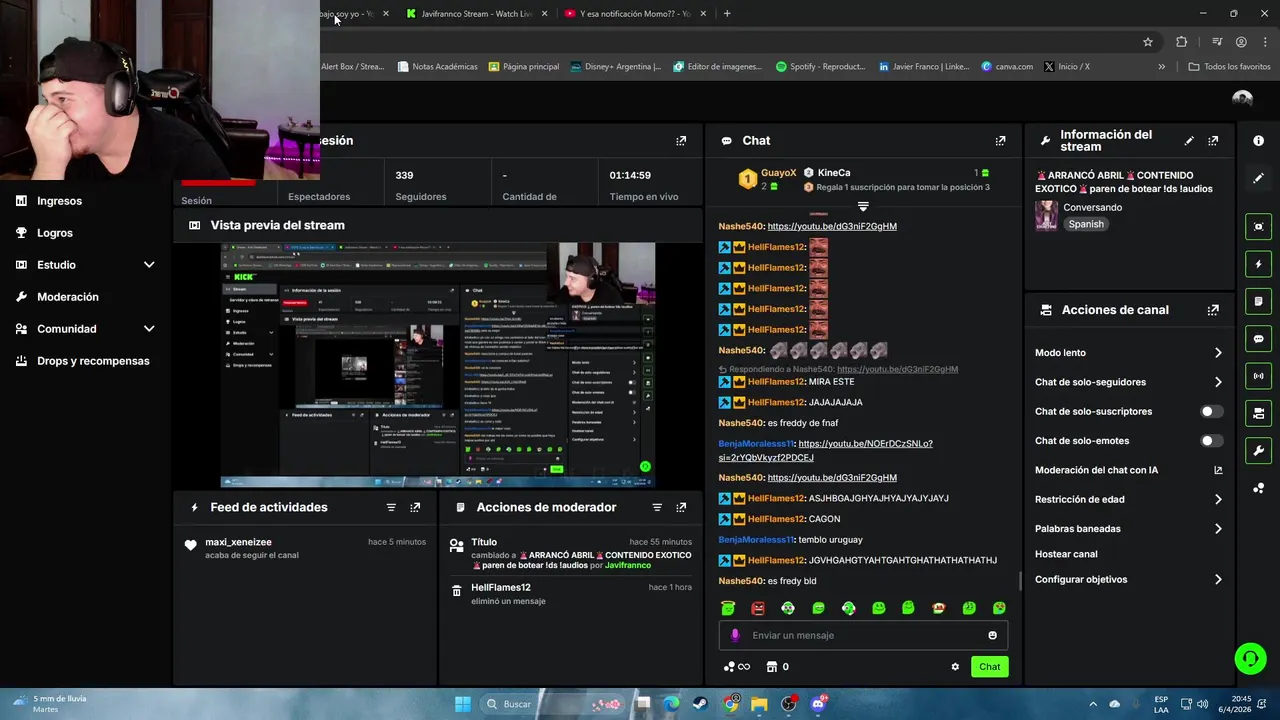The height and width of the screenshot is (720, 1280).
Task: Insert the angry red emote
Action: click(x=758, y=608)
